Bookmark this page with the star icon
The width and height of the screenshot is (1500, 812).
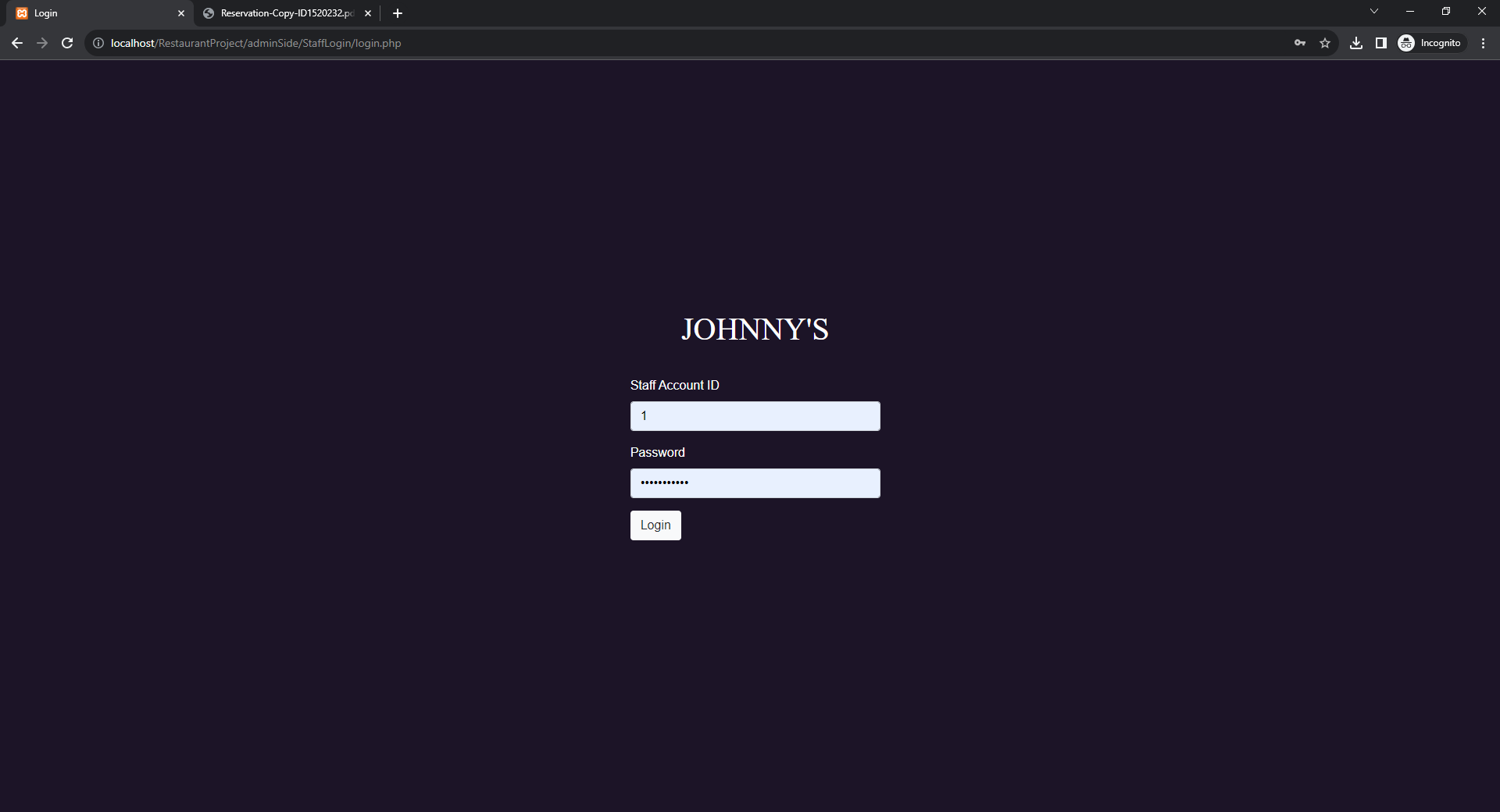coord(1325,43)
